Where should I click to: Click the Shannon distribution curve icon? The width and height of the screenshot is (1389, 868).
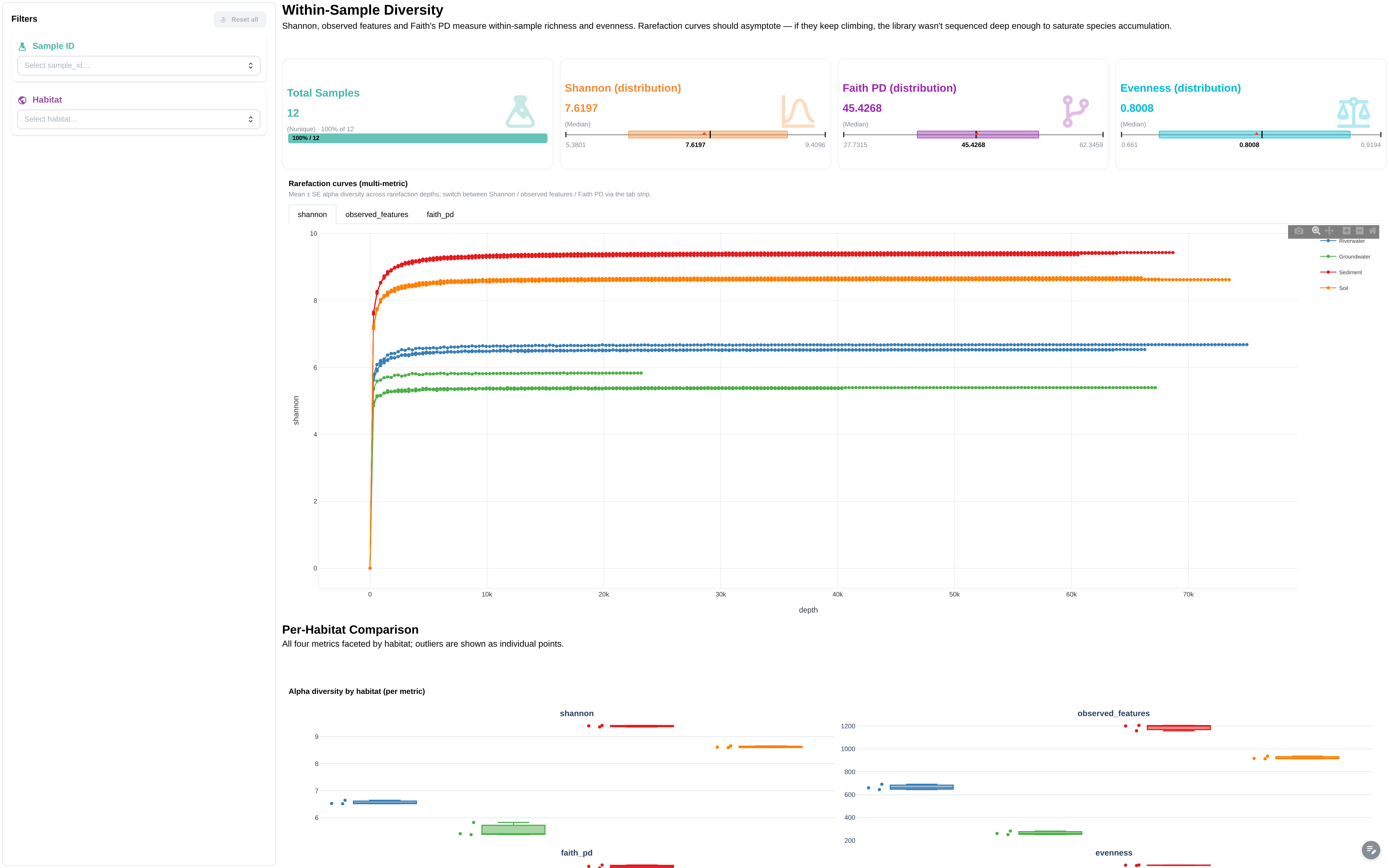(x=797, y=111)
